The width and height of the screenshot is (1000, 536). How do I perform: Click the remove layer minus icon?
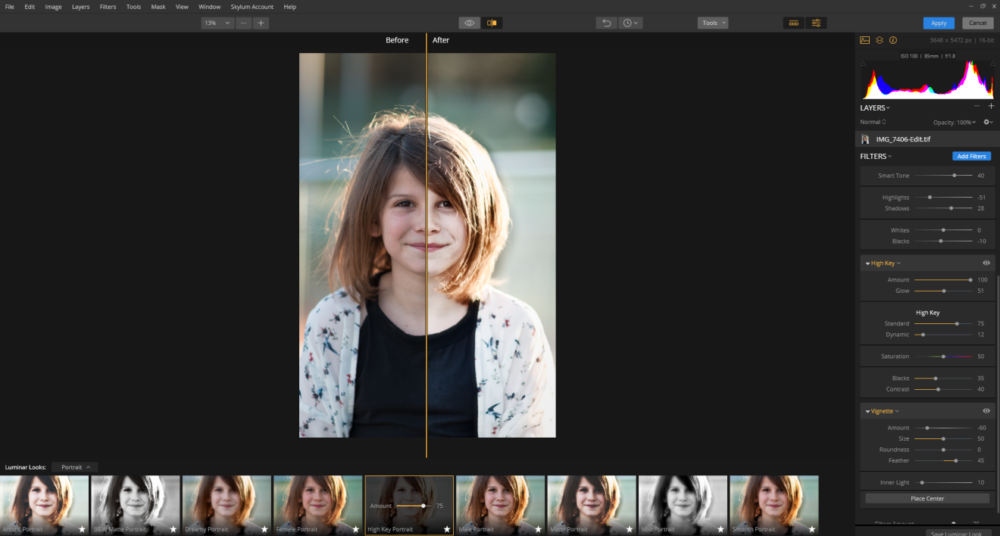[x=976, y=107]
